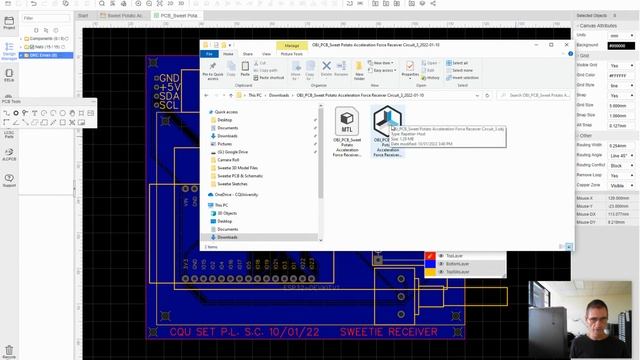Switch to 3D view in toolbar
This screenshot has width=640, height=360.
[181, 4]
